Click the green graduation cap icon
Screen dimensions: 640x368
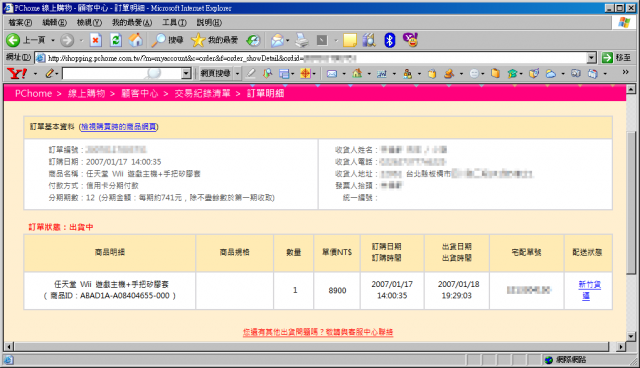(x=512, y=73)
